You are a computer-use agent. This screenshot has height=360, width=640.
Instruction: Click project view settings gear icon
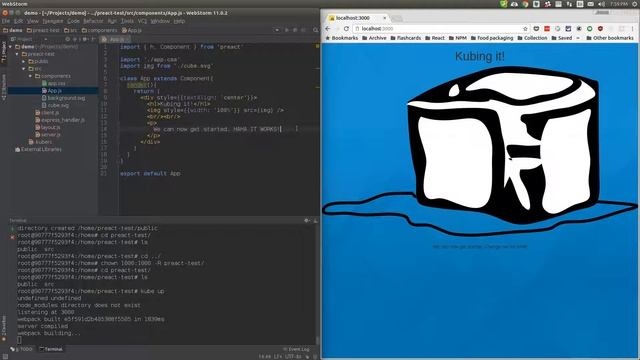(85, 39)
